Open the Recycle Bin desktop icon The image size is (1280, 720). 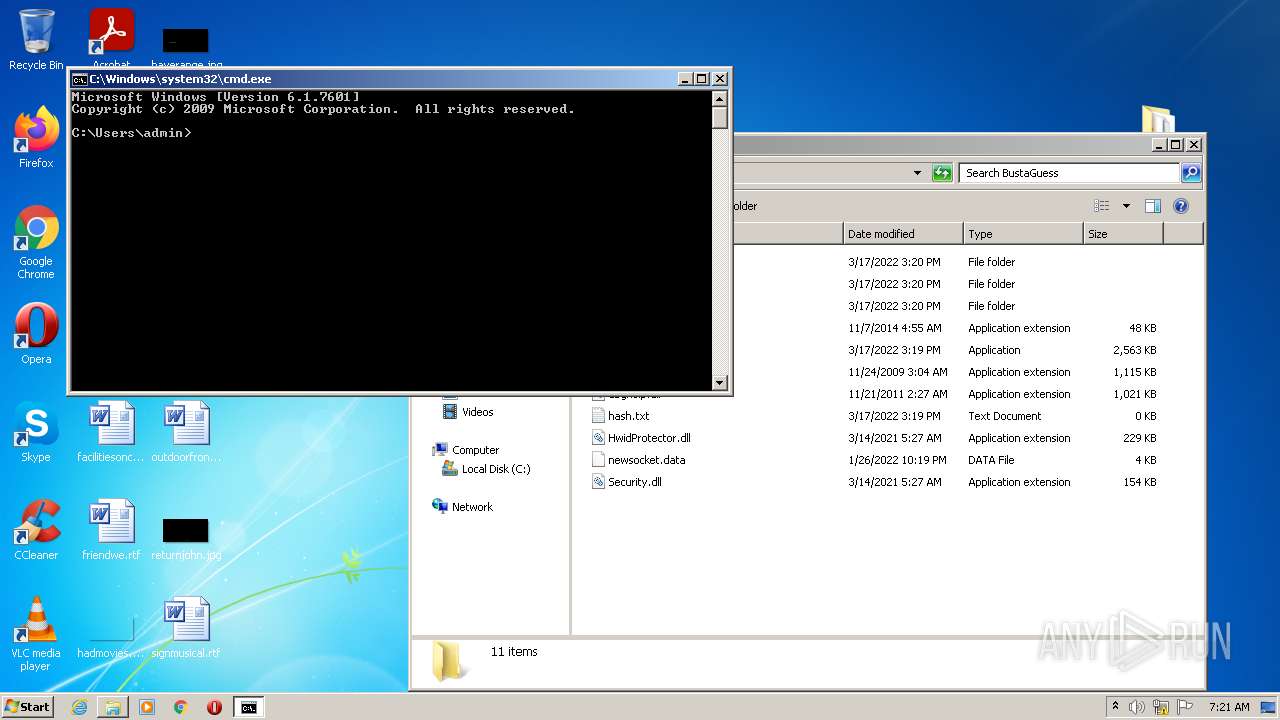pyautogui.click(x=36, y=40)
